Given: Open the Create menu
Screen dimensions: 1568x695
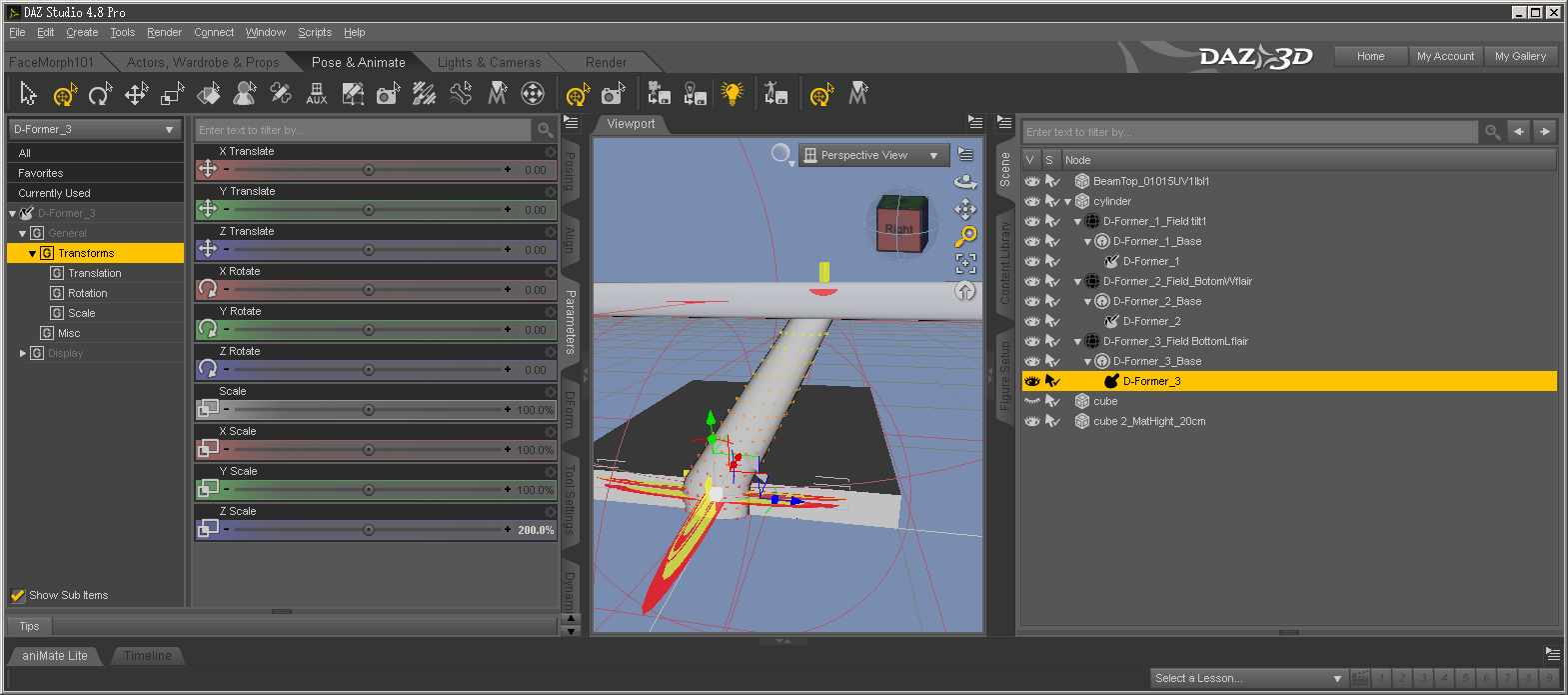Looking at the screenshot, I should click(x=82, y=32).
